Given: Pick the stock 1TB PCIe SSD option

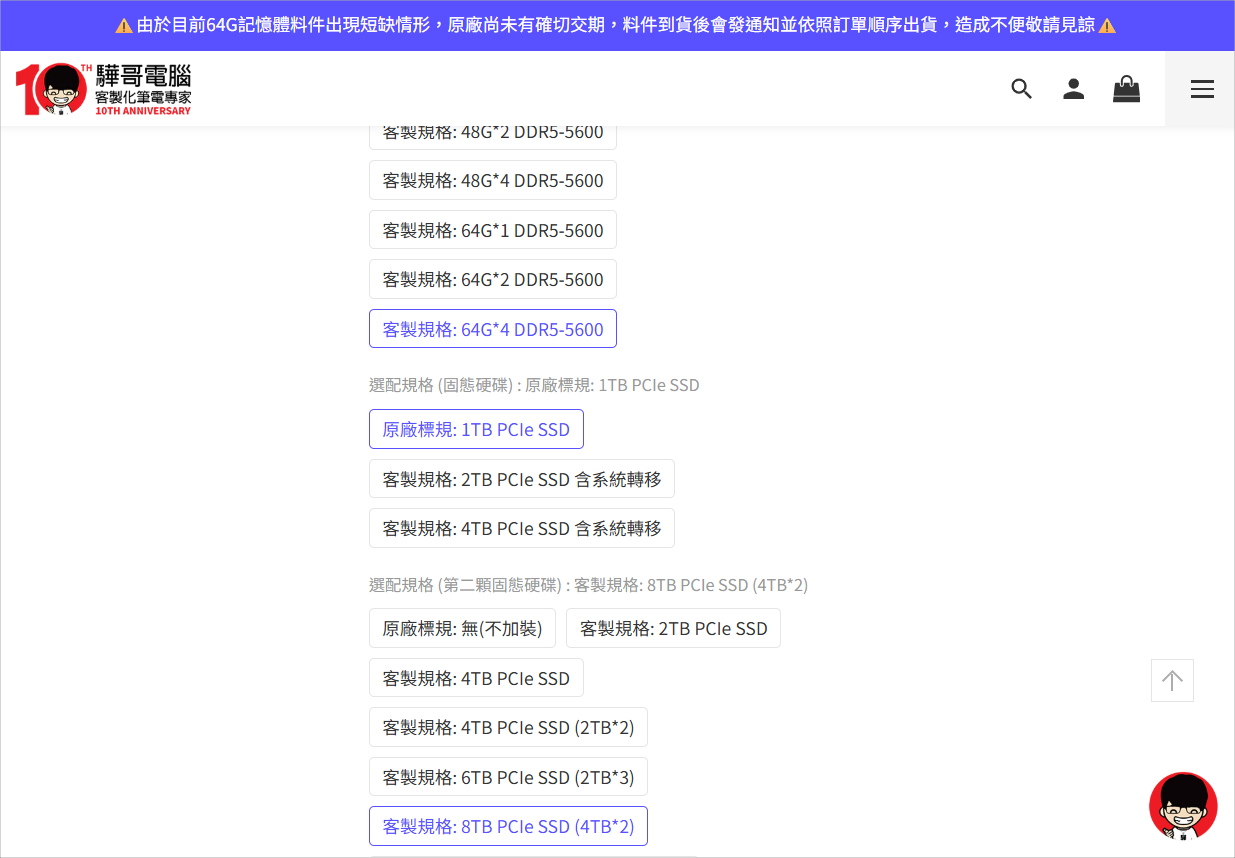Looking at the screenshot, I should 476,429.
